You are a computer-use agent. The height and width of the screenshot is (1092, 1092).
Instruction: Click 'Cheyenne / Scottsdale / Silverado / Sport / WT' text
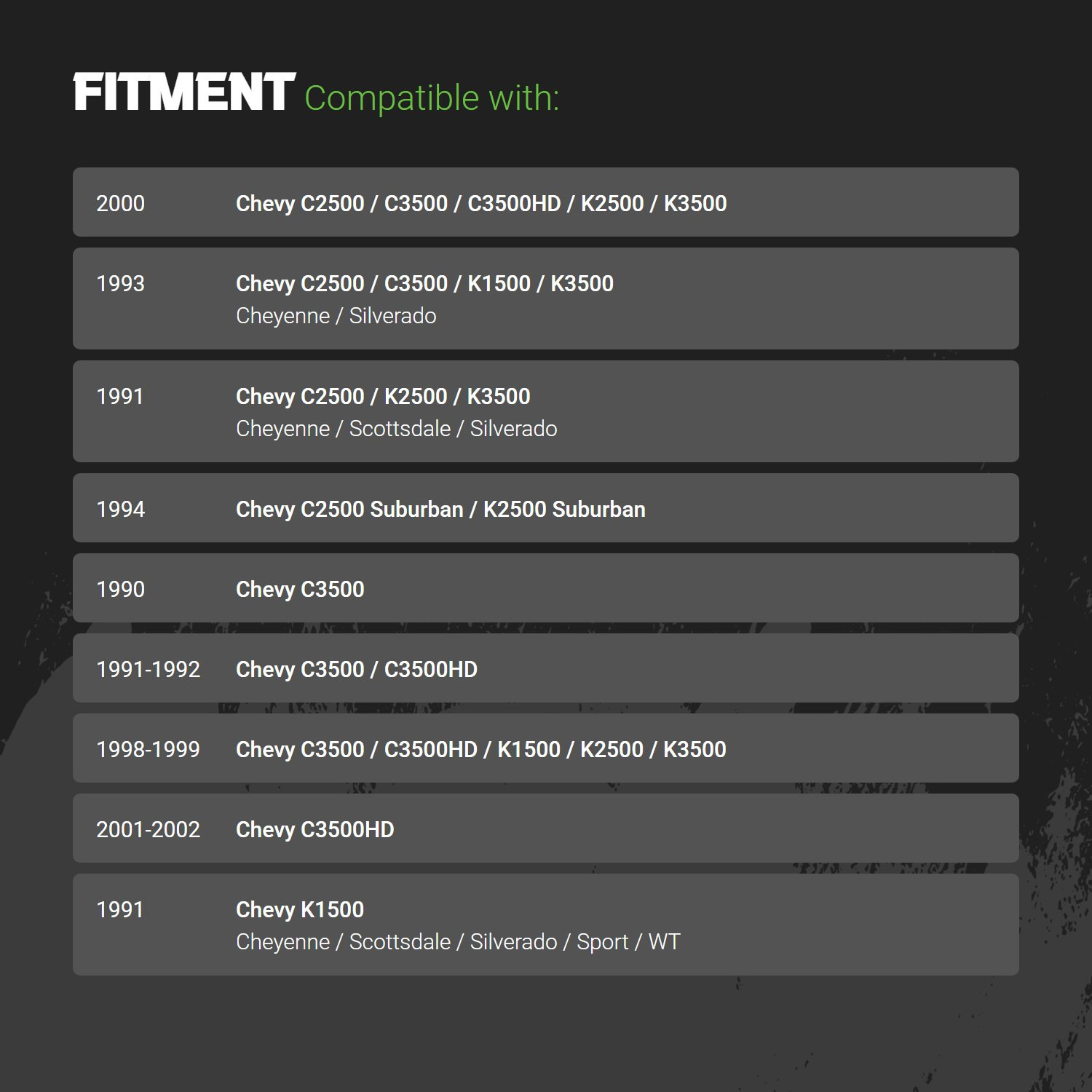coord(458,942)
